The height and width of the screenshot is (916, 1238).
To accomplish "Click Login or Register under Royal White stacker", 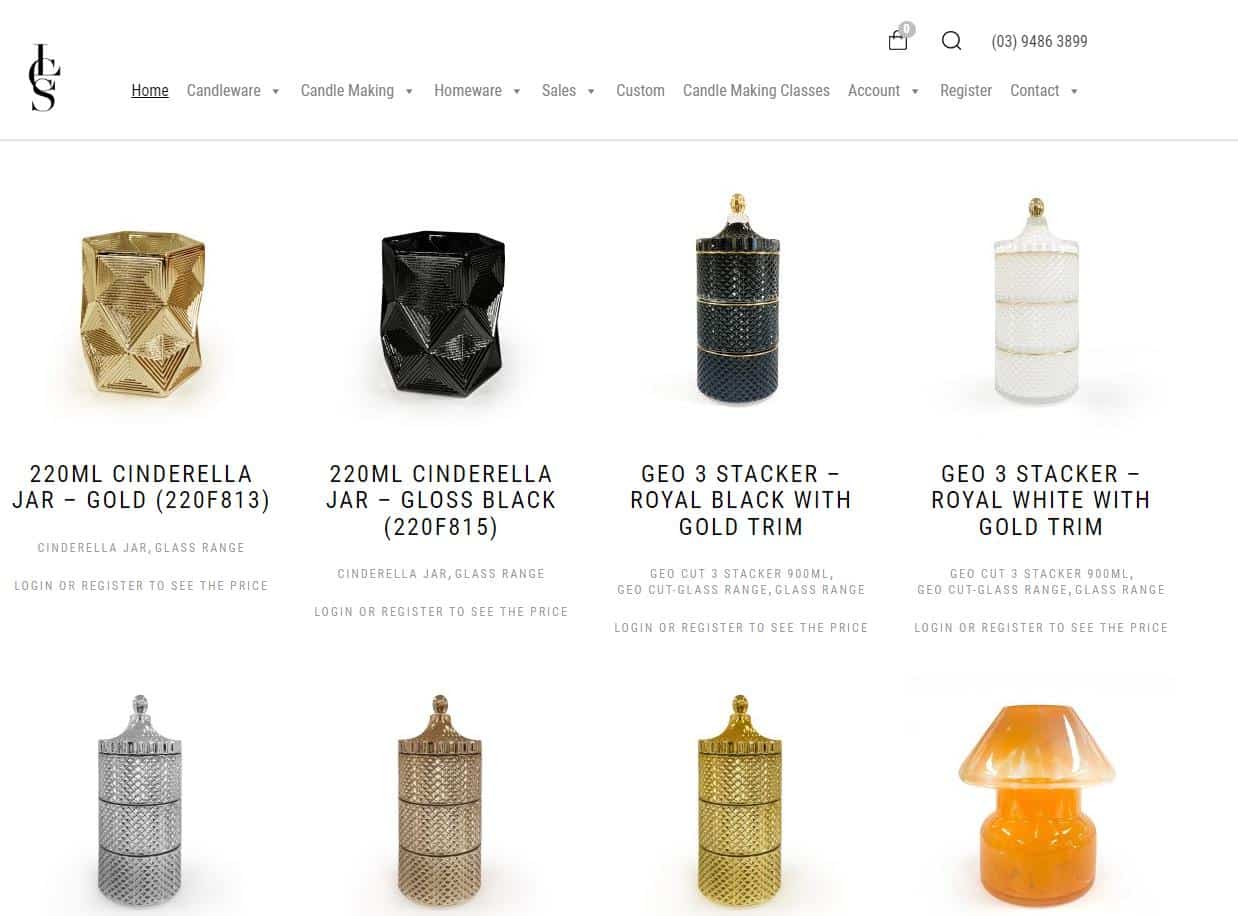I will tap(1041, 628).
